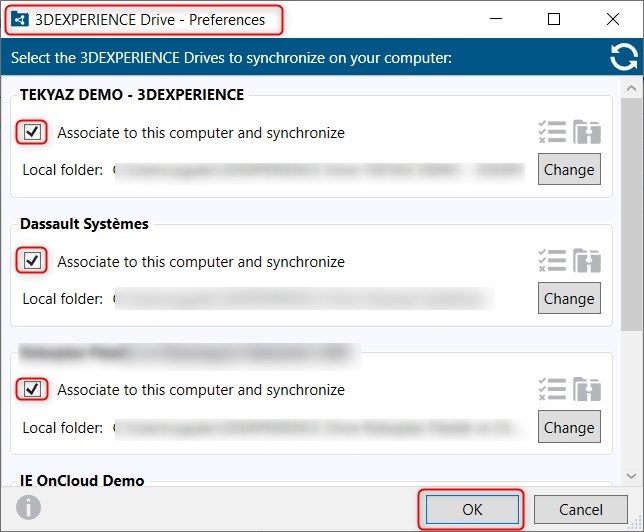This screenshot has height=532, width=644.
Task: Click the Cancel button
Action: pos(581,509)
